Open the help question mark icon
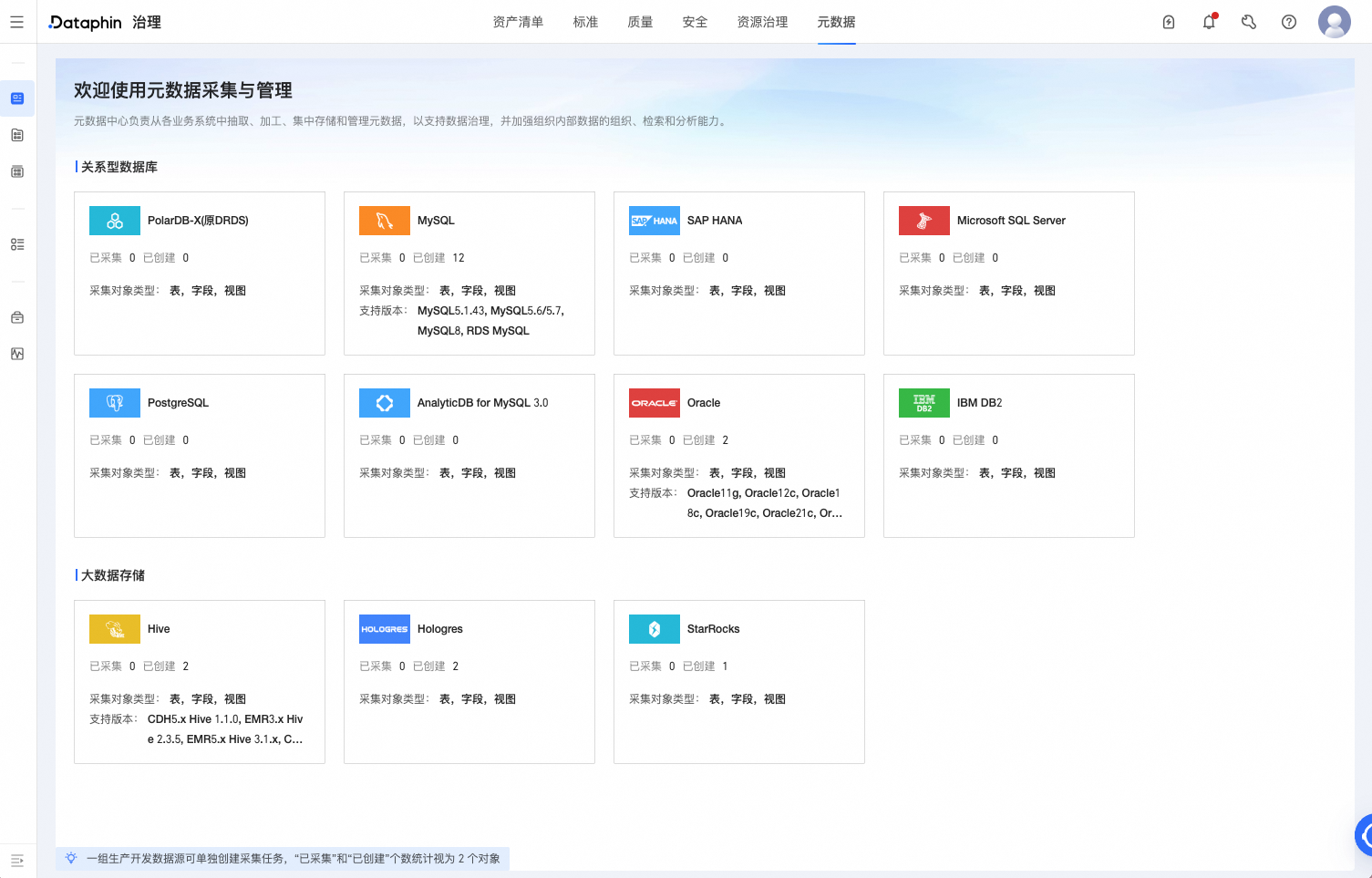 (1288, 21)
